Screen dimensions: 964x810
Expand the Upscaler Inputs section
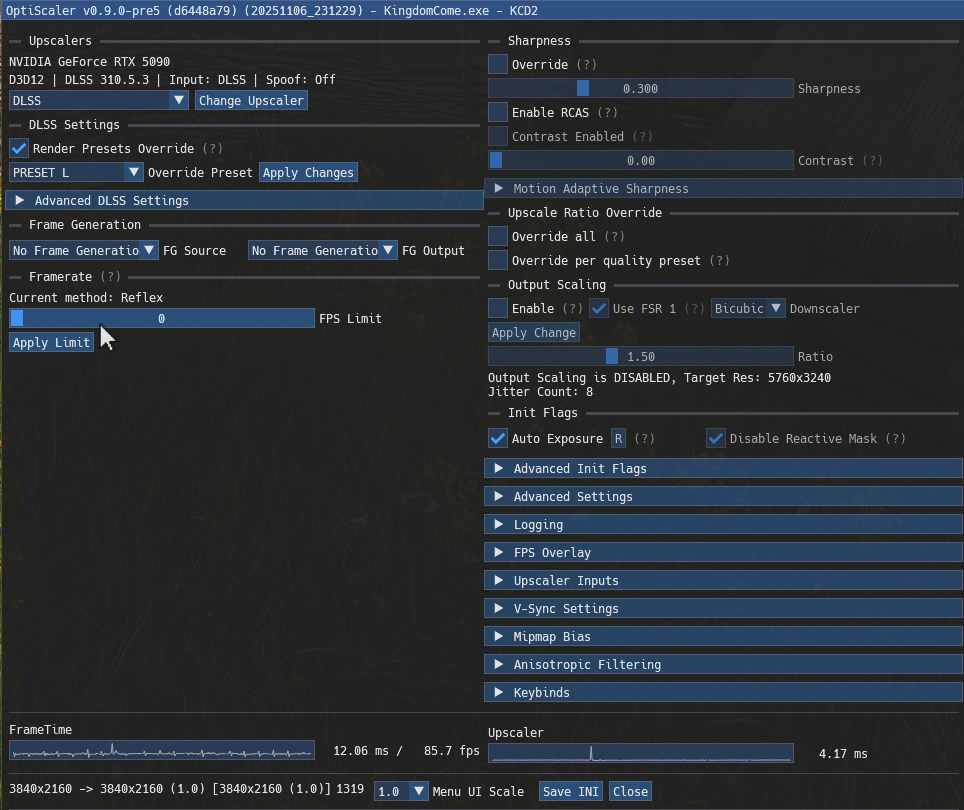(x=724, y=580)
